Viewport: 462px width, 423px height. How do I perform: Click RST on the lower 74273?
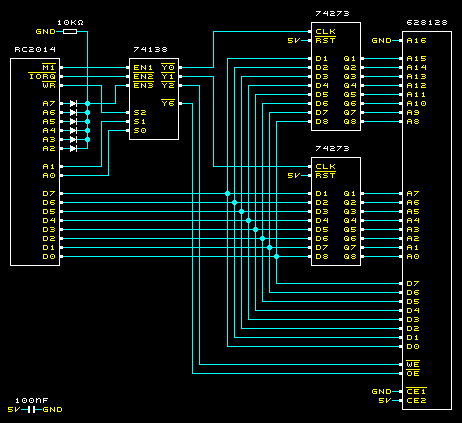326,175
